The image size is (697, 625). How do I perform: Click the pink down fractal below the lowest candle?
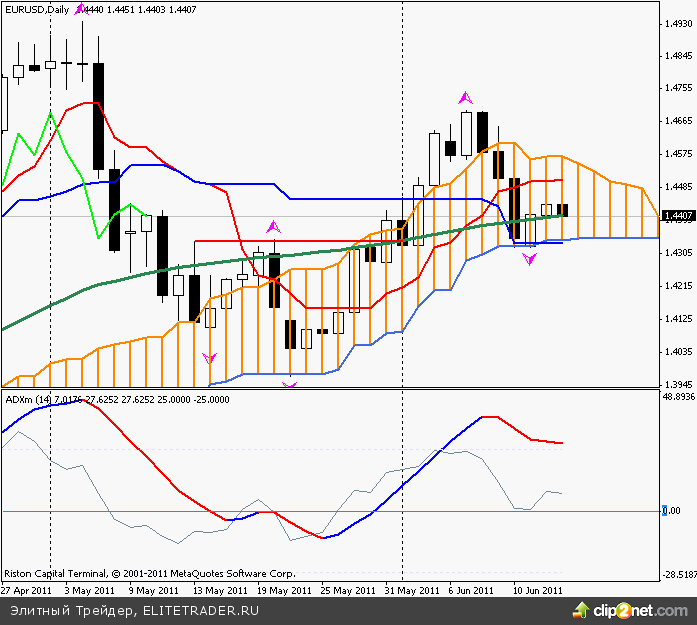pos(290,382)
